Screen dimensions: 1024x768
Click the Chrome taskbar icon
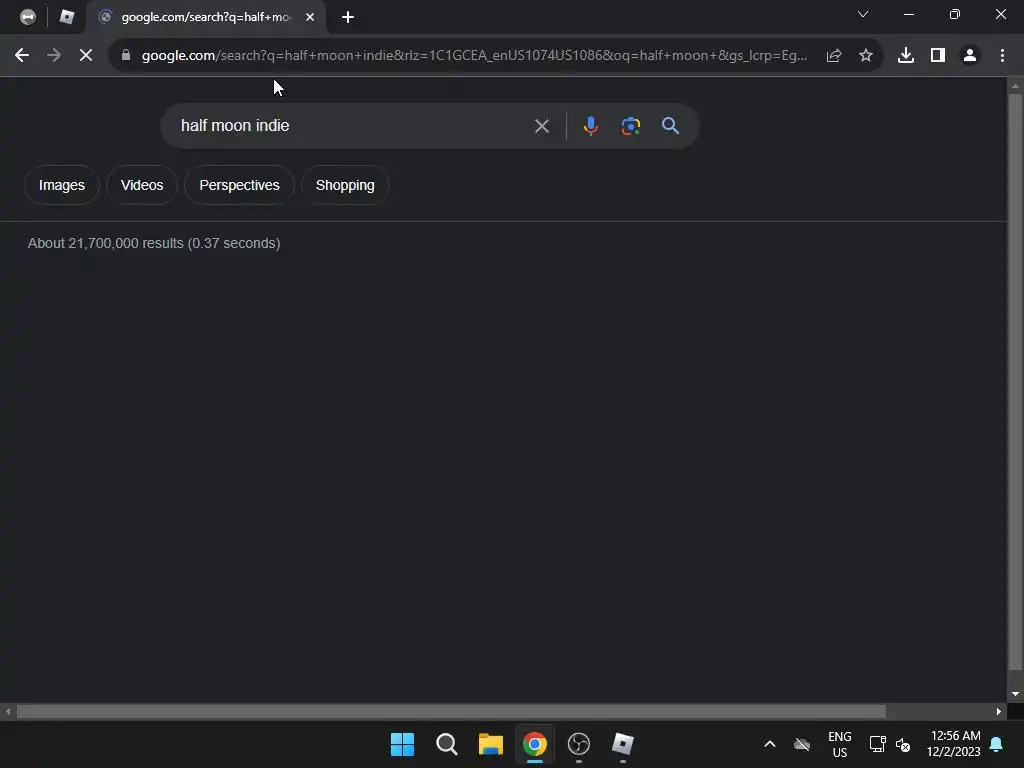pos(535,744)
